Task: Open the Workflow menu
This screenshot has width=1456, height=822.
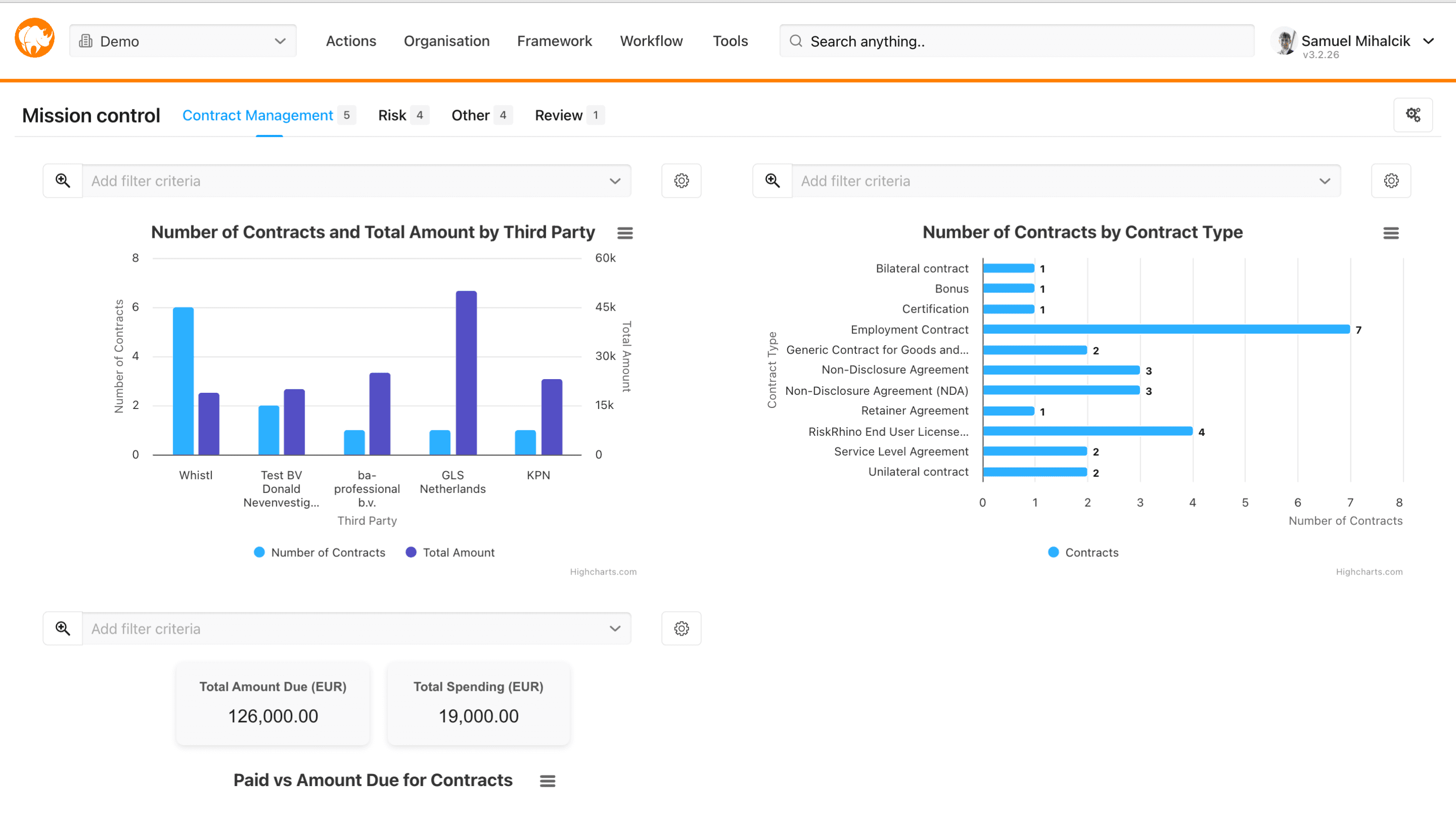Action: click(x=651, y=40)
